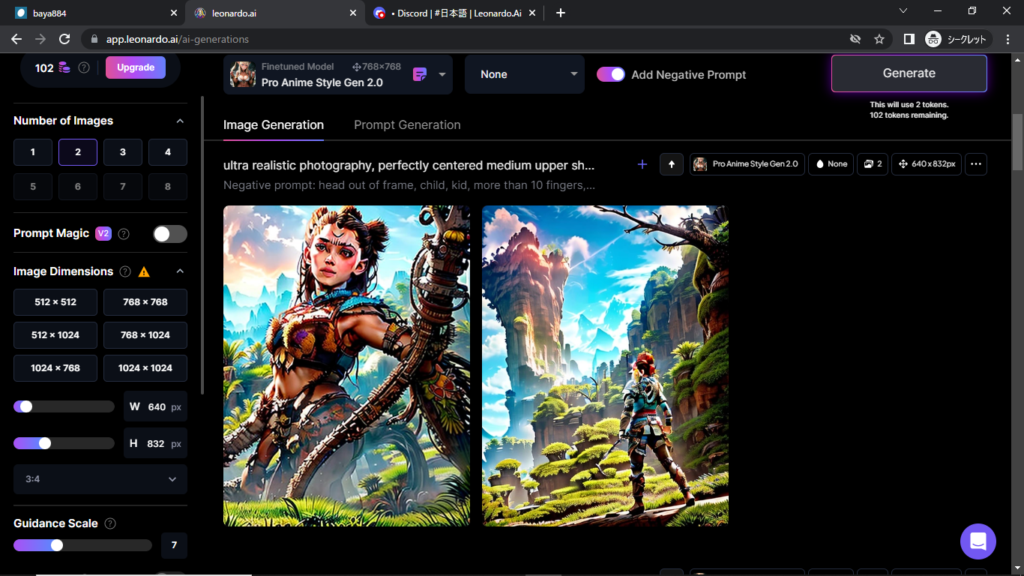Click the warning triangle near Image Dimensions
This screenshot has height=576, width=1024.
pyautogui.click(x=144, y=271)
